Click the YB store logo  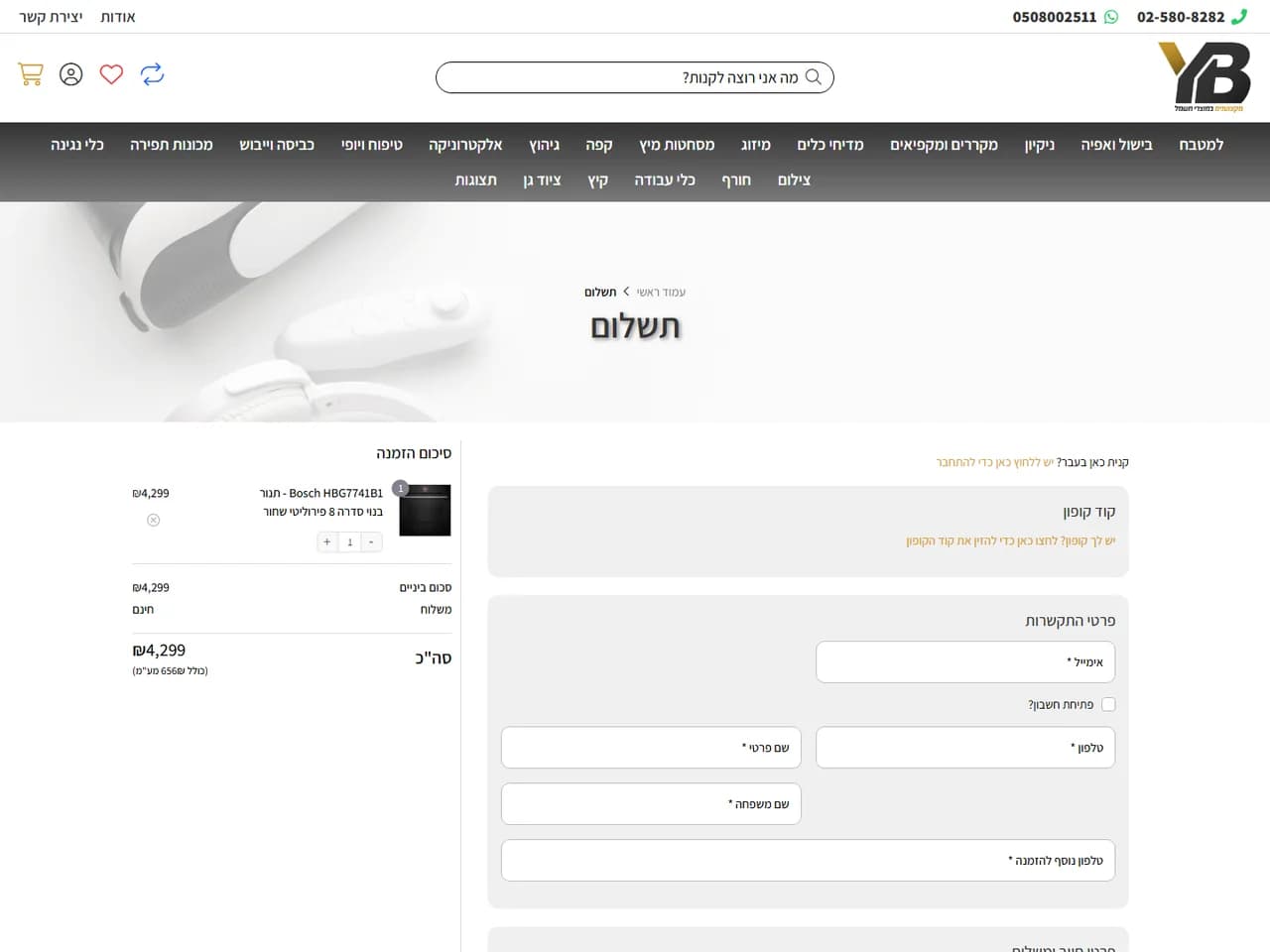1205,76
